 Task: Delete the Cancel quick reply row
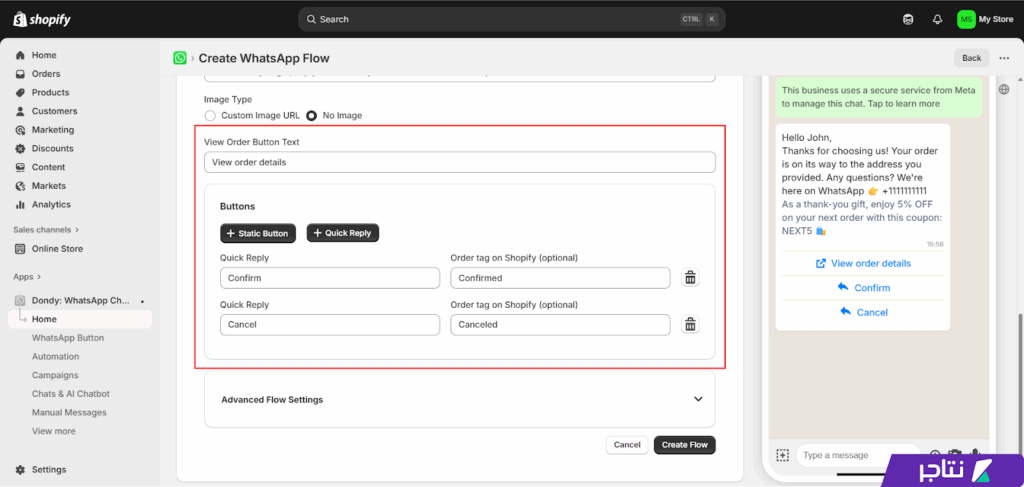(x=690, y=324)
